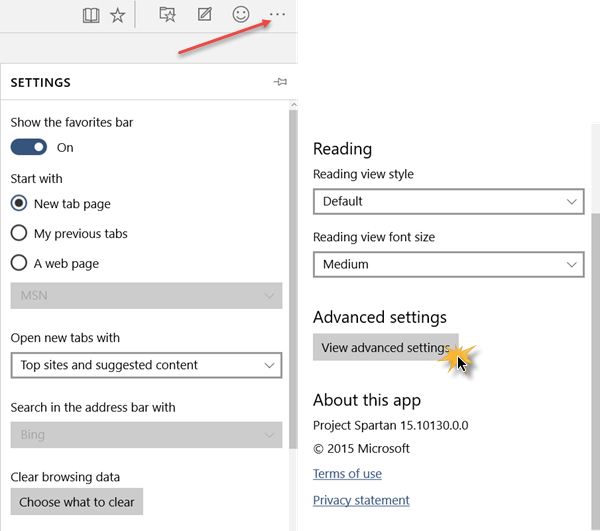The width and height of the screenshot is (600, 531).
Task: Click the Clear browsing data label
Action: [65, 477]
